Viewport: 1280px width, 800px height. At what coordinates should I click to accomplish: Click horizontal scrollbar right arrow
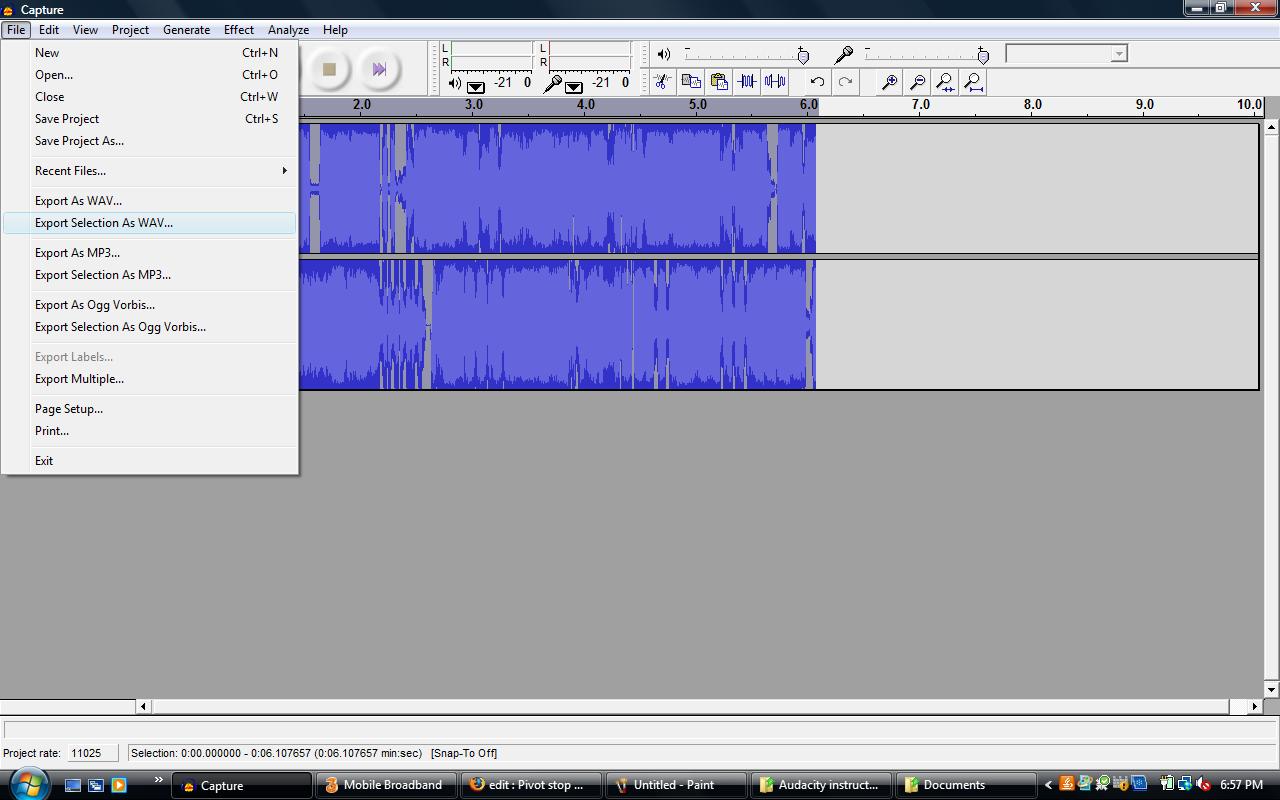pyautogui.click(x=1255, y=706)
